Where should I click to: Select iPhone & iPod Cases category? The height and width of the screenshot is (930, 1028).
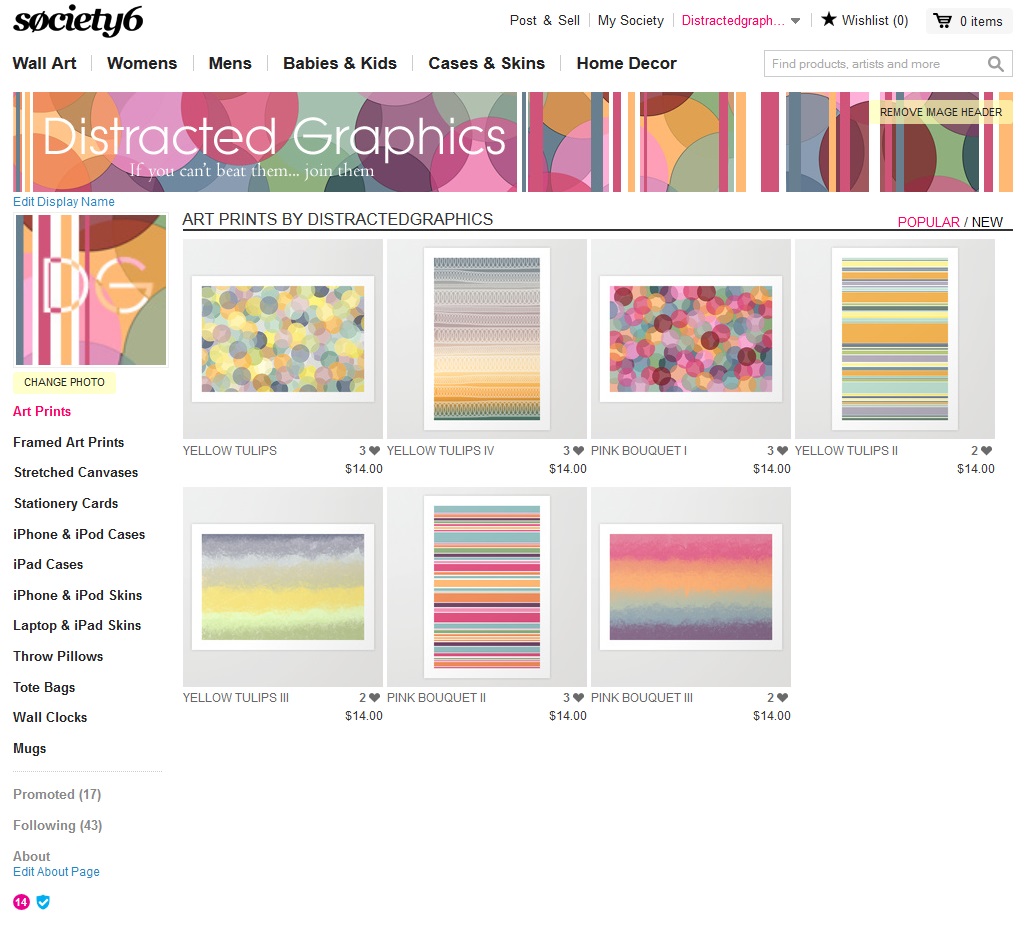coord(79,534)
